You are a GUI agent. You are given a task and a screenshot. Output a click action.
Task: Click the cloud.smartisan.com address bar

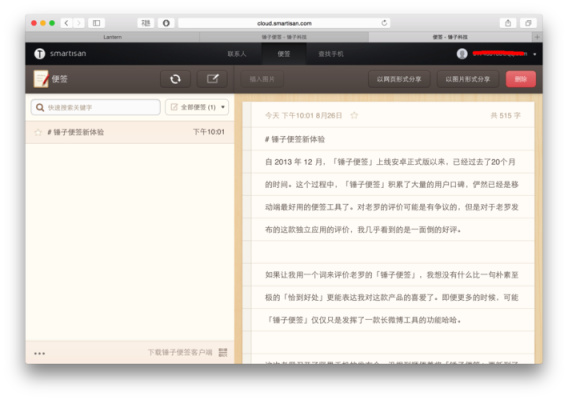click(x=284, y=23)
